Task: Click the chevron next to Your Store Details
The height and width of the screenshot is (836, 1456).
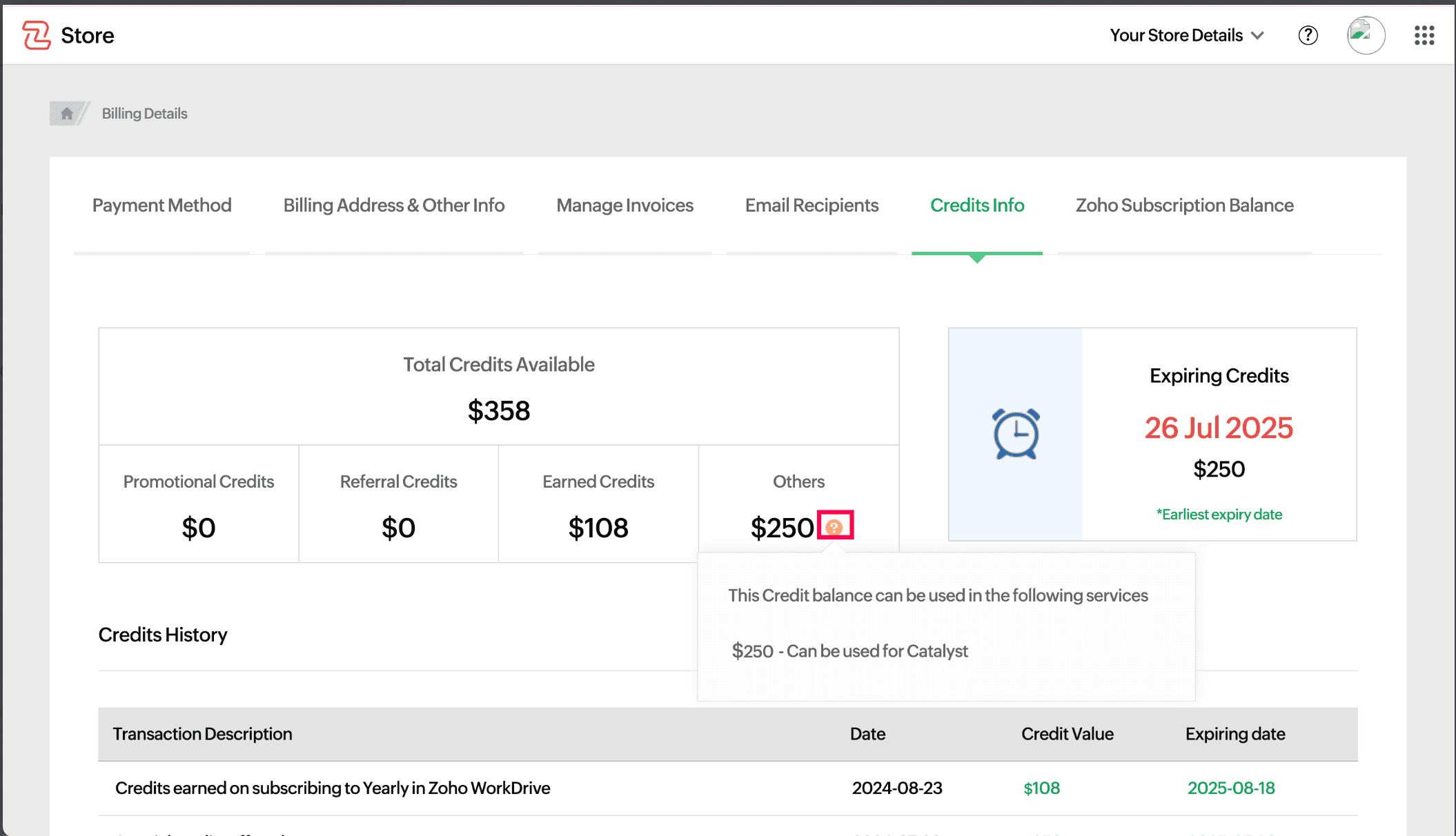Action: tap(1258, 35)
